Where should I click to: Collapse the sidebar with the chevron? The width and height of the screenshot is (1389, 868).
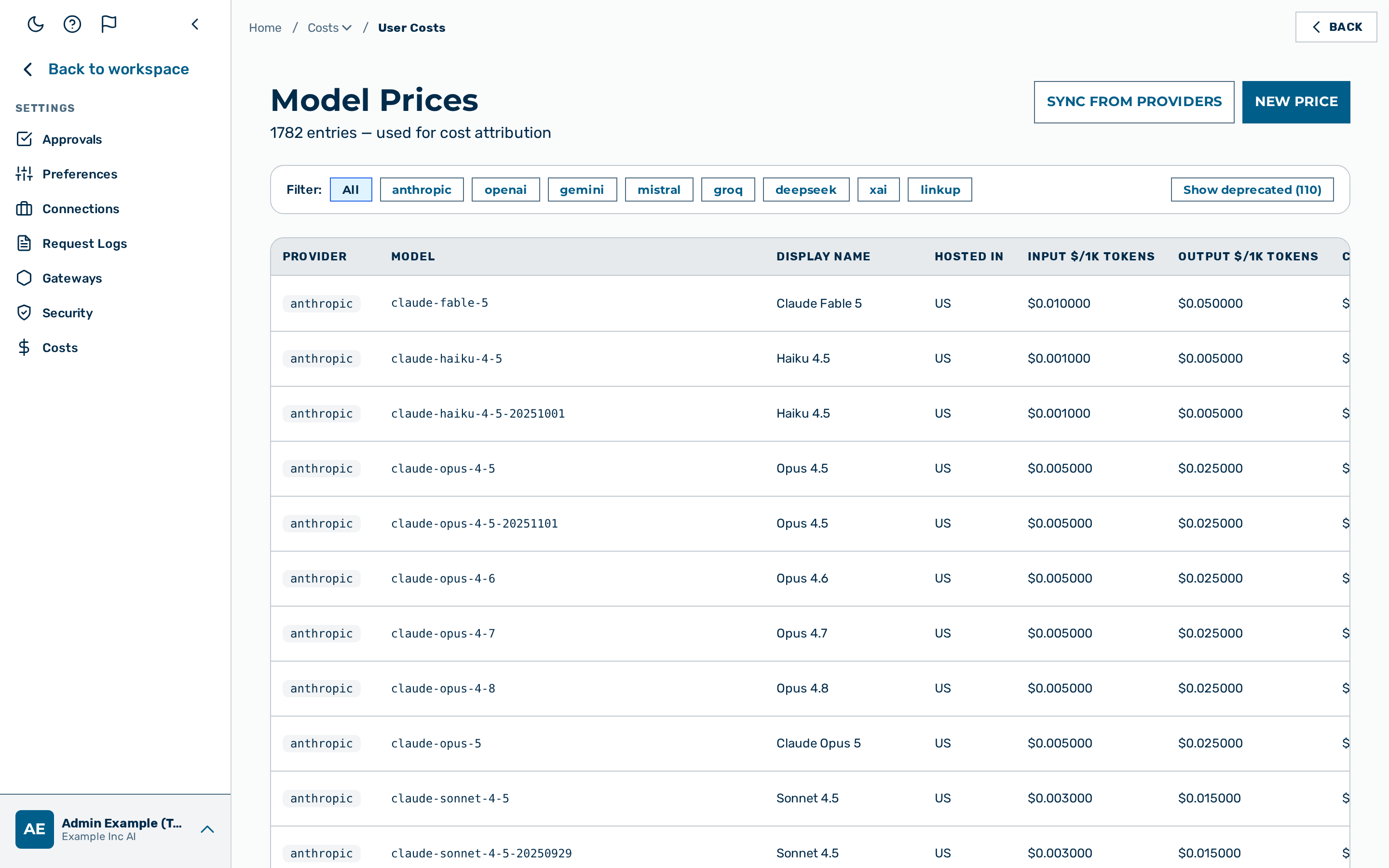[195, 24]
